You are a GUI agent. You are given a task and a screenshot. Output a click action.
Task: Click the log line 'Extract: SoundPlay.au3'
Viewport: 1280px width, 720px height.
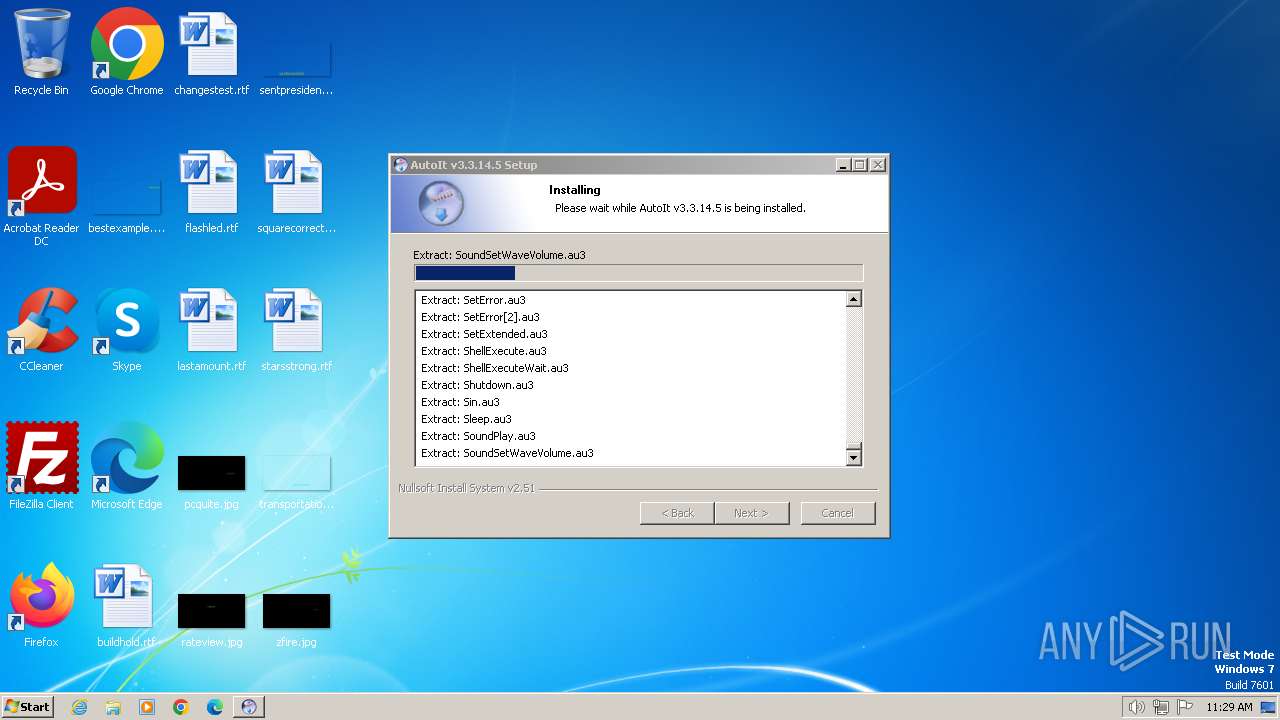pyautogui.click(x=478, y=436)
